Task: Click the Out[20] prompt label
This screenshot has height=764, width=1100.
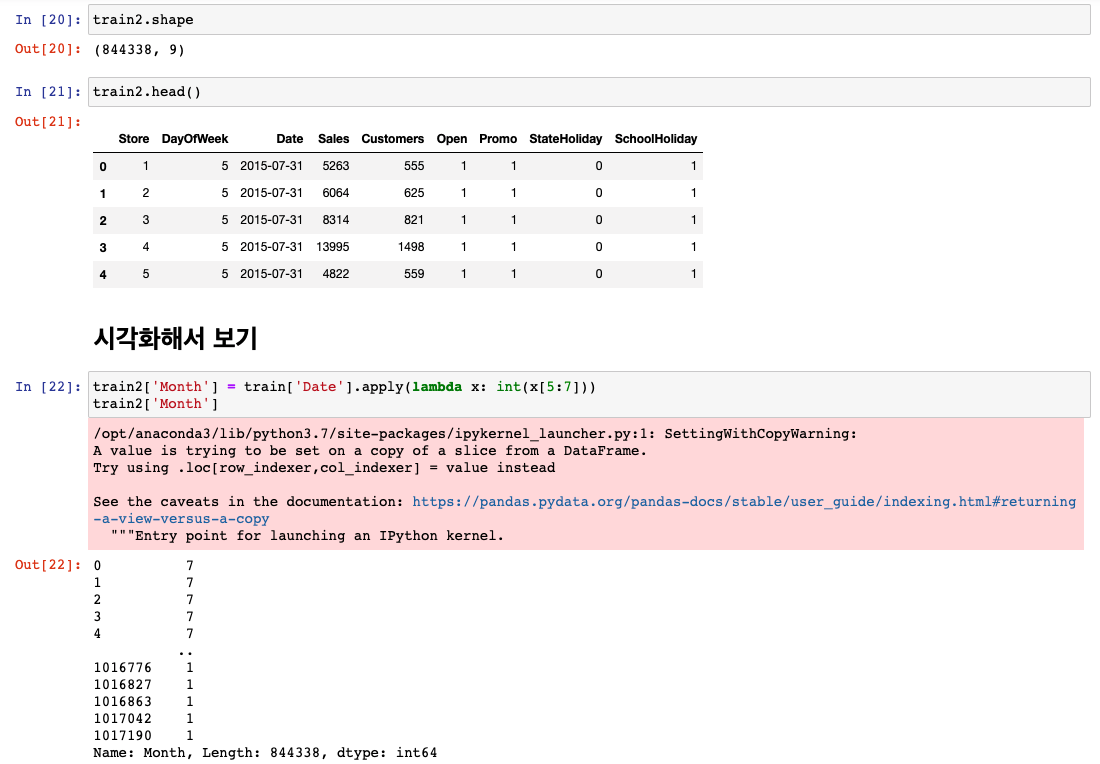Action: pyautogui.click(x=48, y=49)
